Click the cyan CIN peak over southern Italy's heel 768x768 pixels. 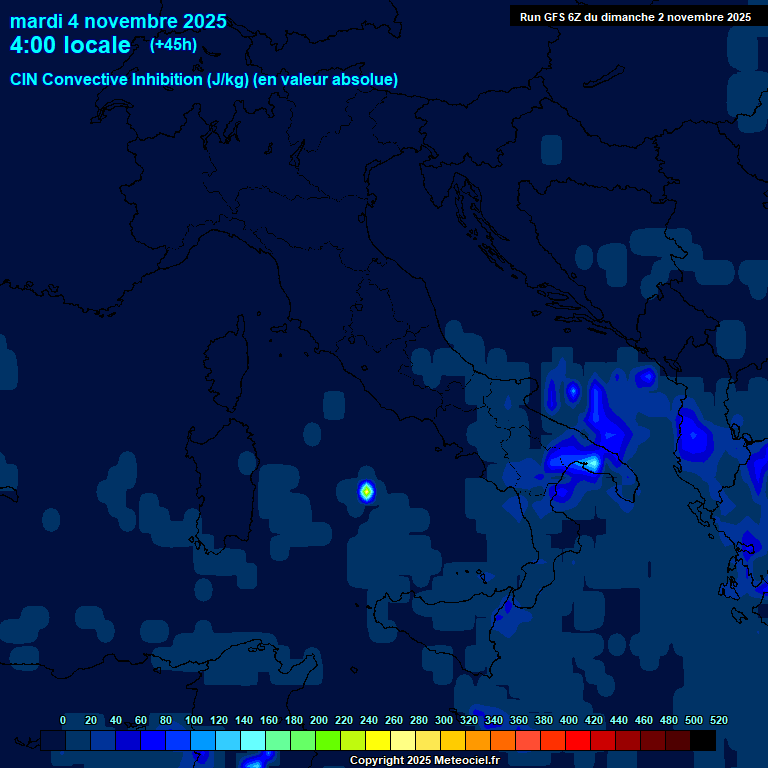[592, 462]
